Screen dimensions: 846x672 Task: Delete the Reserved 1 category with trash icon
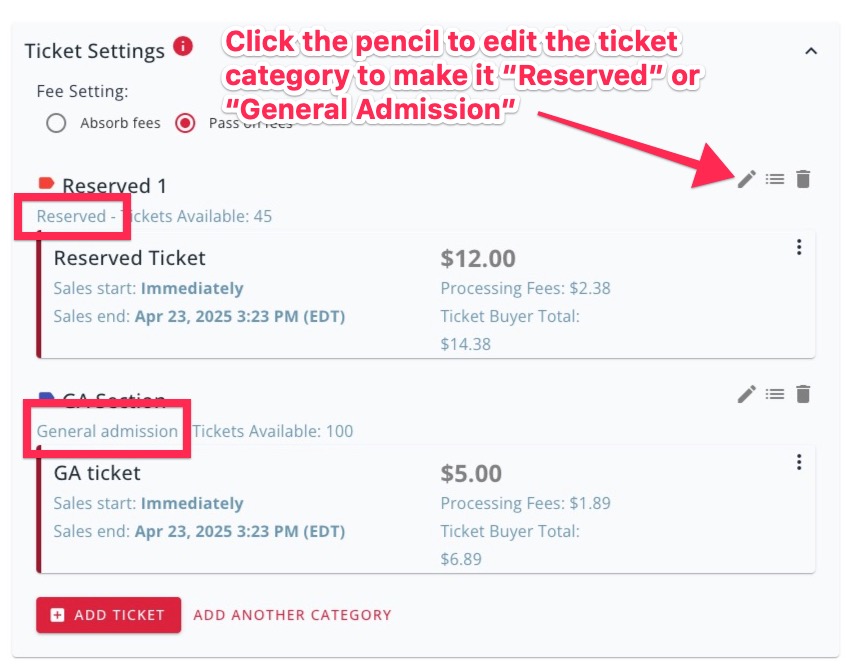click(x=803, y=179)
